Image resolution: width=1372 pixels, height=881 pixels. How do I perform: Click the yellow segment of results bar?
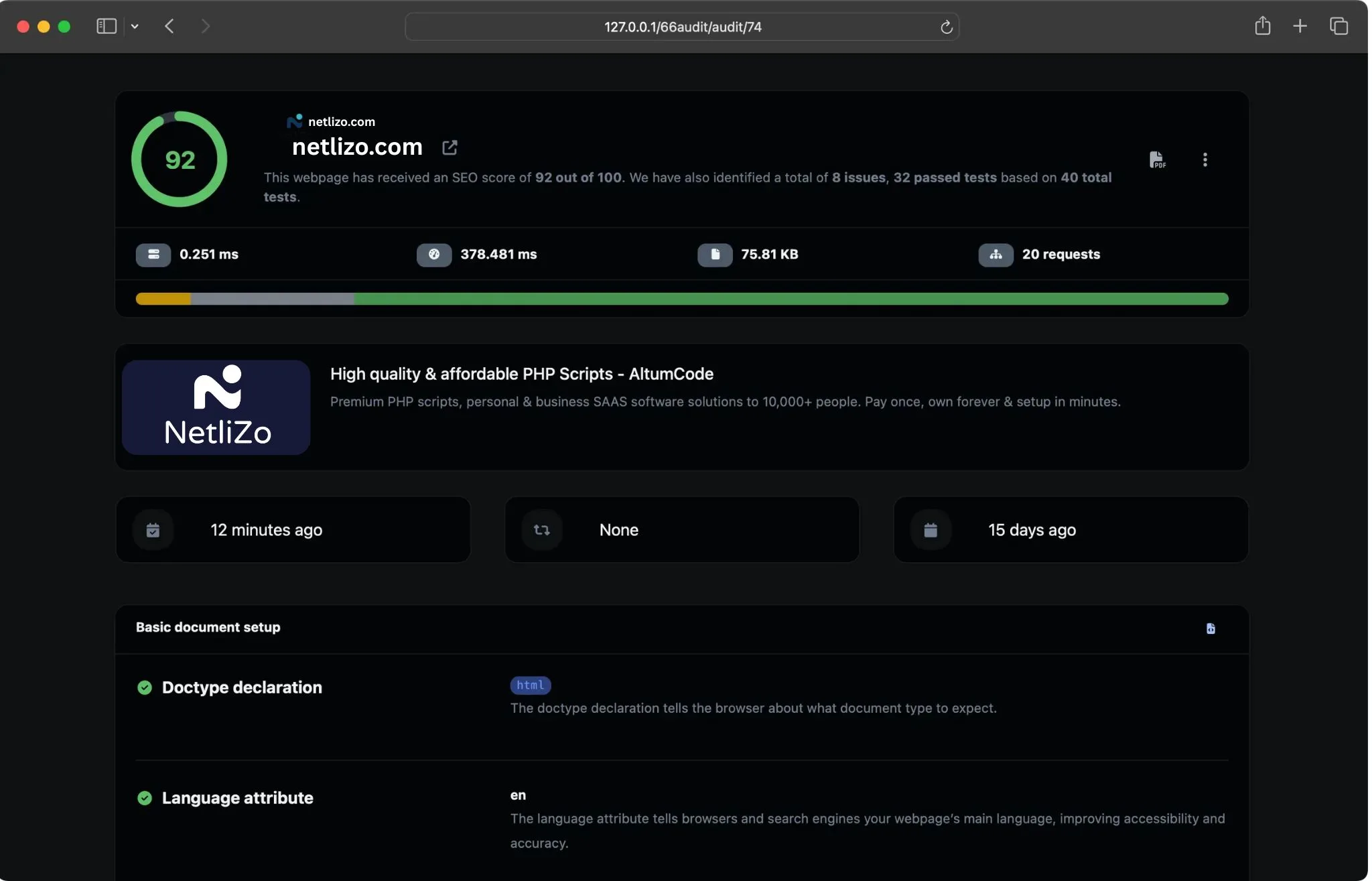163,299
